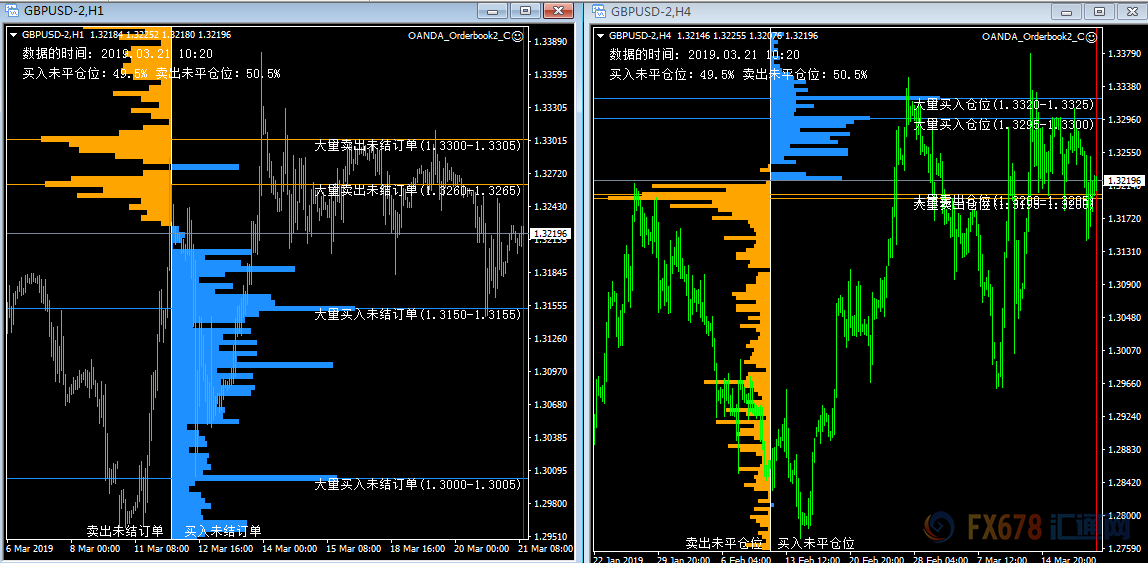The height and width of the screenshot is (563, 1148).
Task: Click the smiley expert advisor icon on the H1 chart
Action: click(518, 35)
